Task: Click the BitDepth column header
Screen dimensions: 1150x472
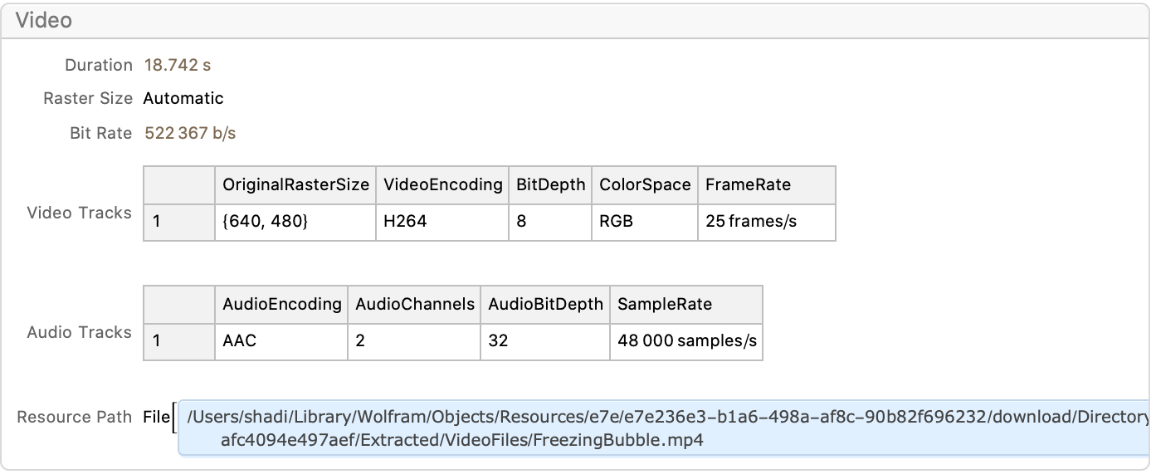Action: click(x=549, y=186)
